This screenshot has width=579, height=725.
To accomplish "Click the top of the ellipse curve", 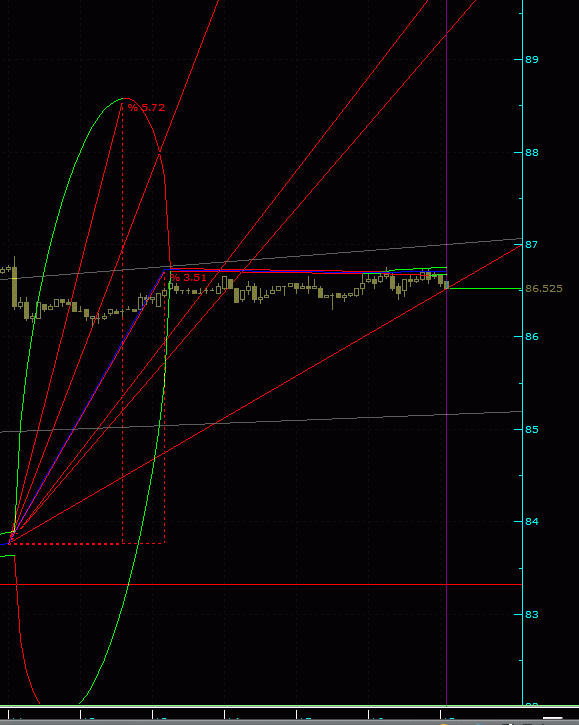I will (125, 98).
